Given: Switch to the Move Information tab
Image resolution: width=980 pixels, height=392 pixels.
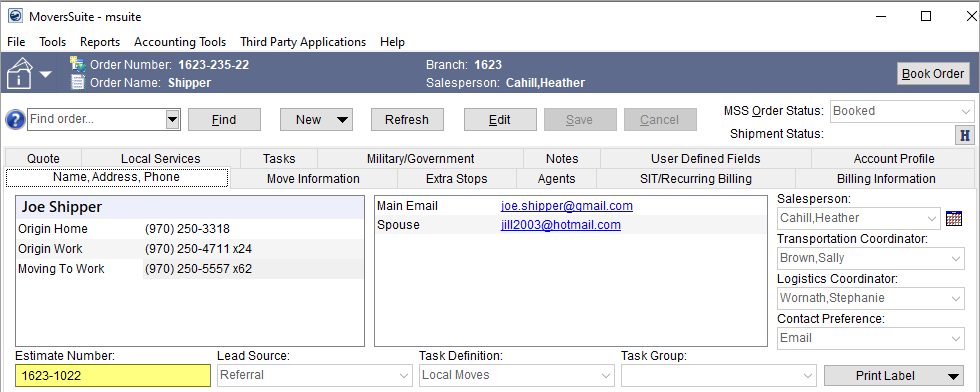Looking at the screenshot, I should point(313,179).
